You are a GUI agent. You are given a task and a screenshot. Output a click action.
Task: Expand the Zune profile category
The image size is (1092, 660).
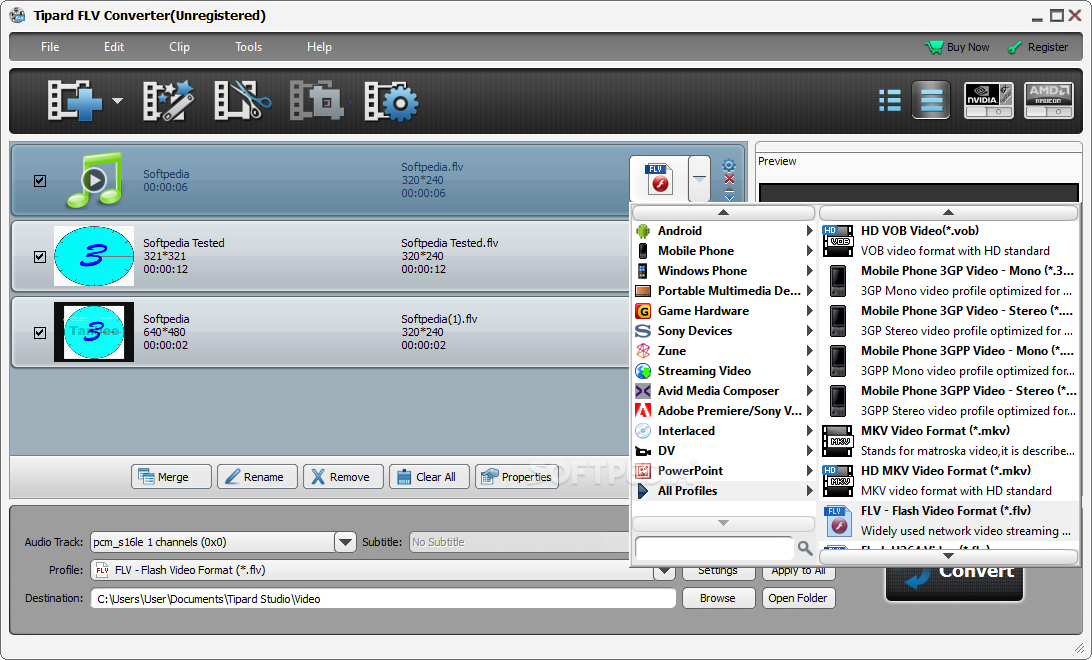[x=724, y=351]
